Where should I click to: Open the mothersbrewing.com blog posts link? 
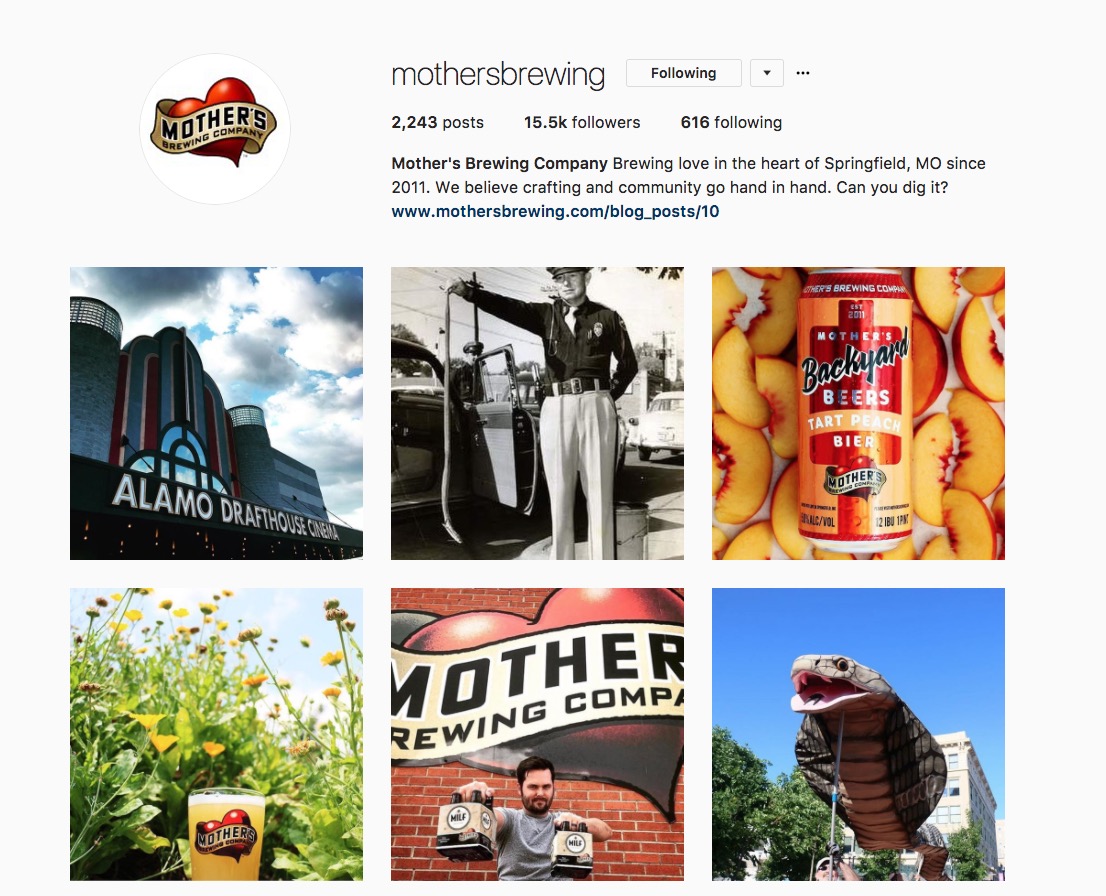click(x=555, y=211)
